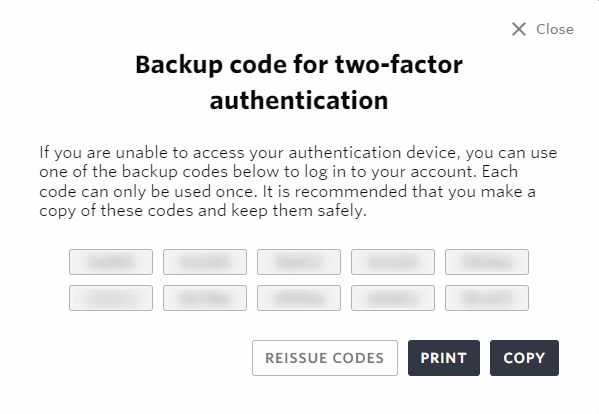Click the 'Backup code for two-factor' heading line
This screenshot has height=414, width=599.
(299, 65)
